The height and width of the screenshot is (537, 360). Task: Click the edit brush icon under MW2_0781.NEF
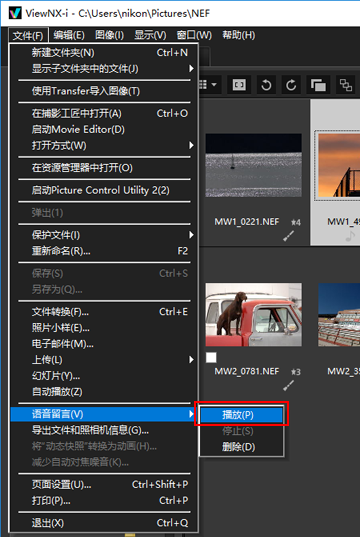288,385
